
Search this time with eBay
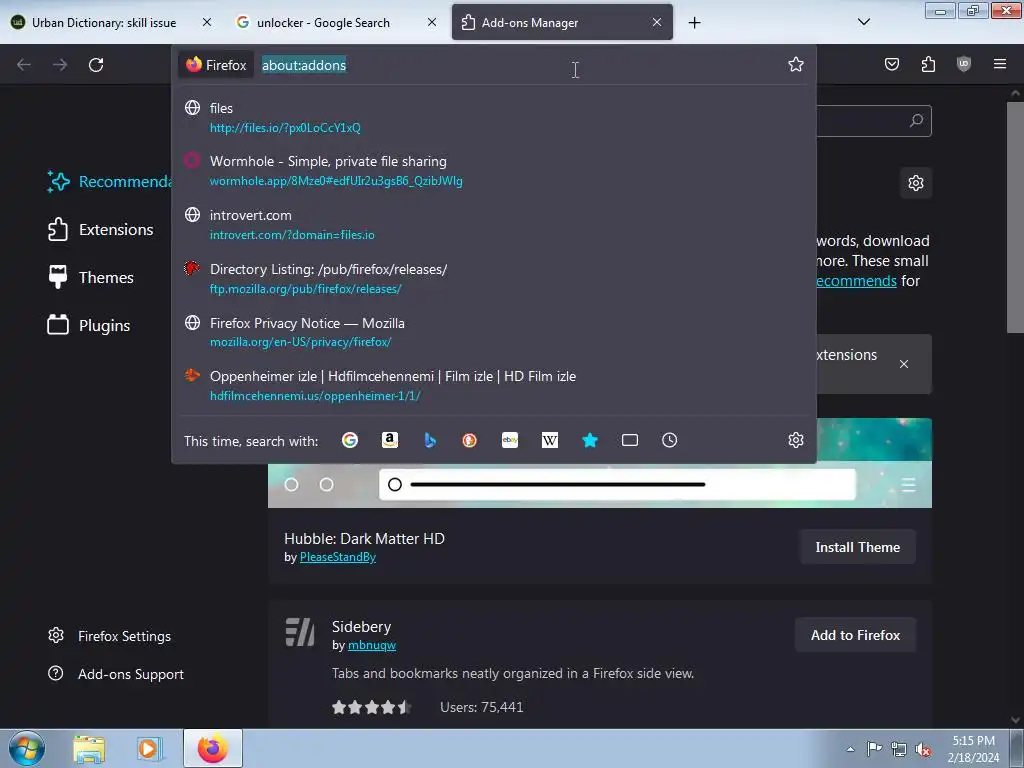(510, 440)
